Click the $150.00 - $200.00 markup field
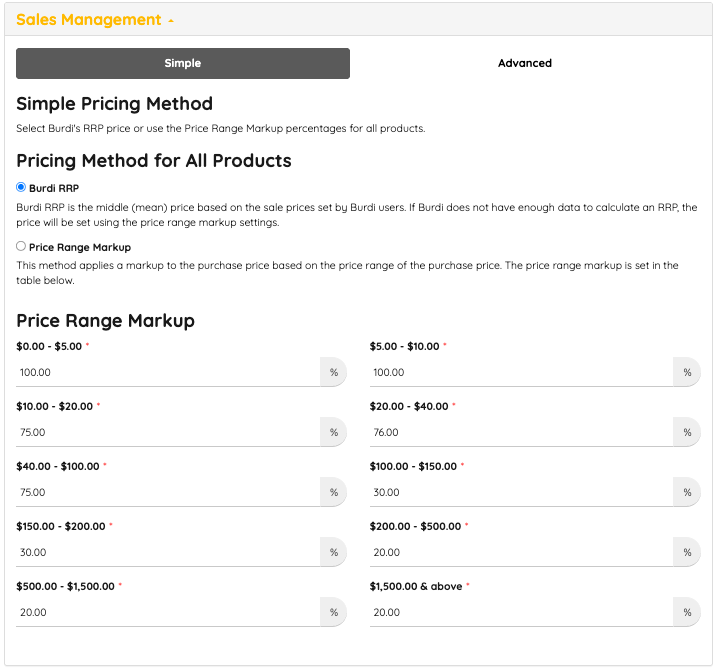The height and width of the screenshot is (669, 717). coord(168,552)
